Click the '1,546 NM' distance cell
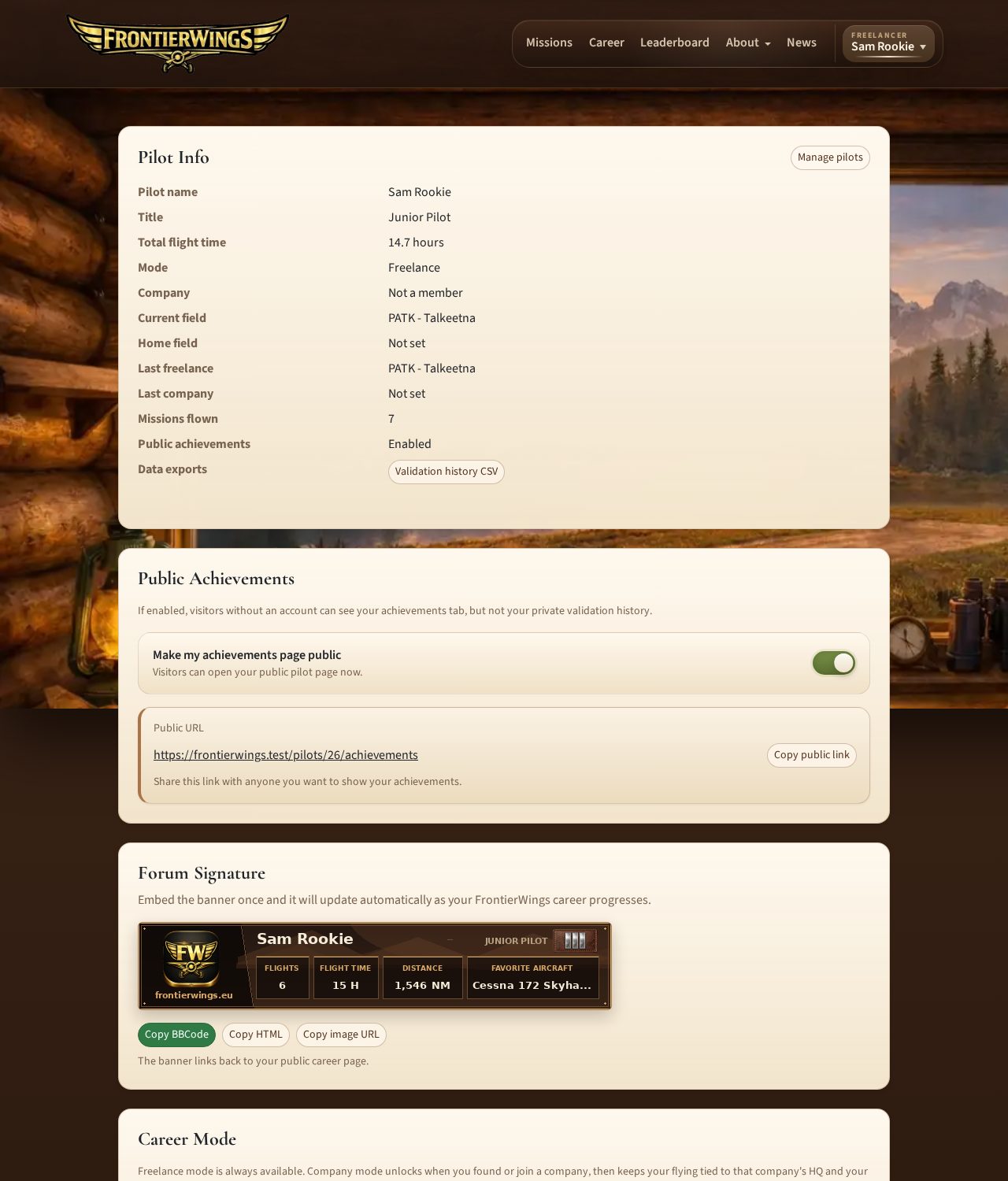The height and width of the screenshot is (1181, 1008). pyautogui.click(x=423, y=978)
